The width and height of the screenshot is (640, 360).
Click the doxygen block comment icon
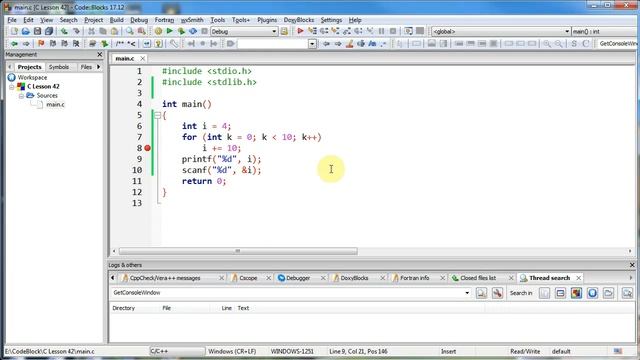point(120,43)
